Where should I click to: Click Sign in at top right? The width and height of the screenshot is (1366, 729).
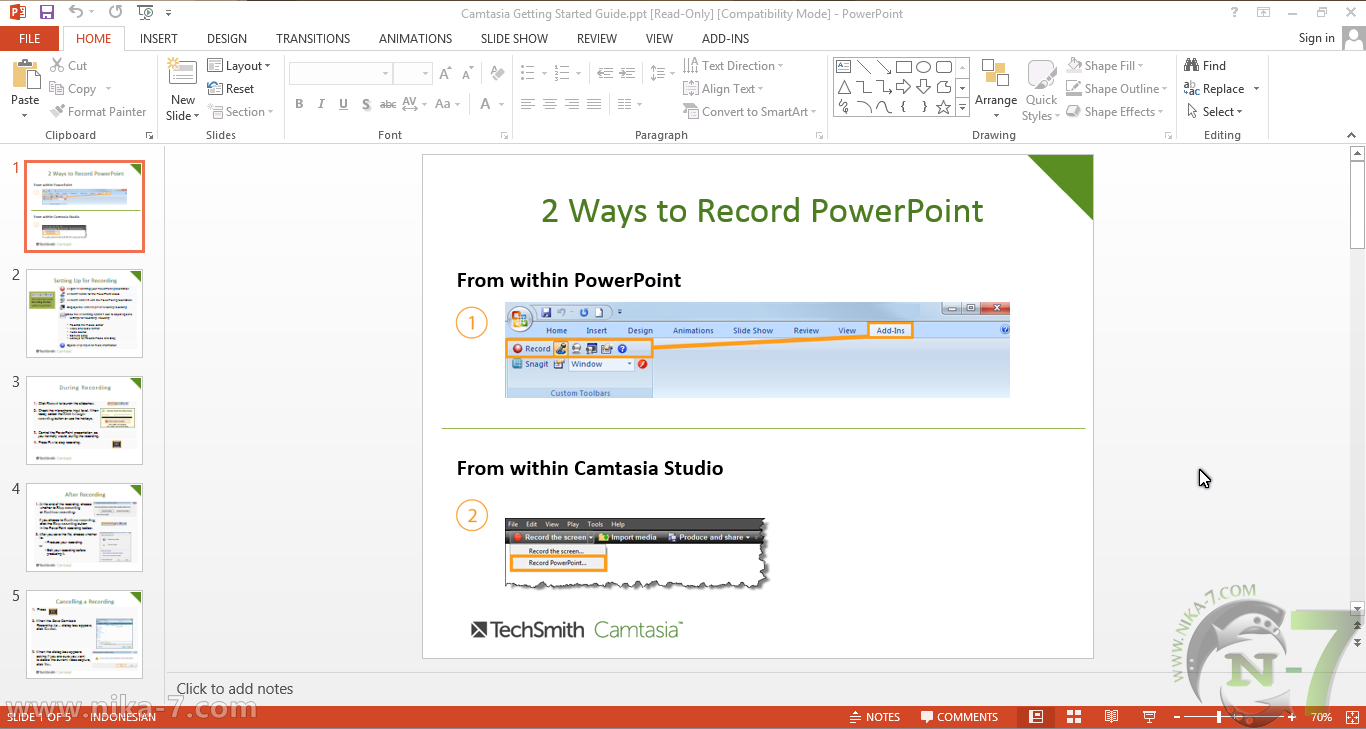pos(1316,38)
